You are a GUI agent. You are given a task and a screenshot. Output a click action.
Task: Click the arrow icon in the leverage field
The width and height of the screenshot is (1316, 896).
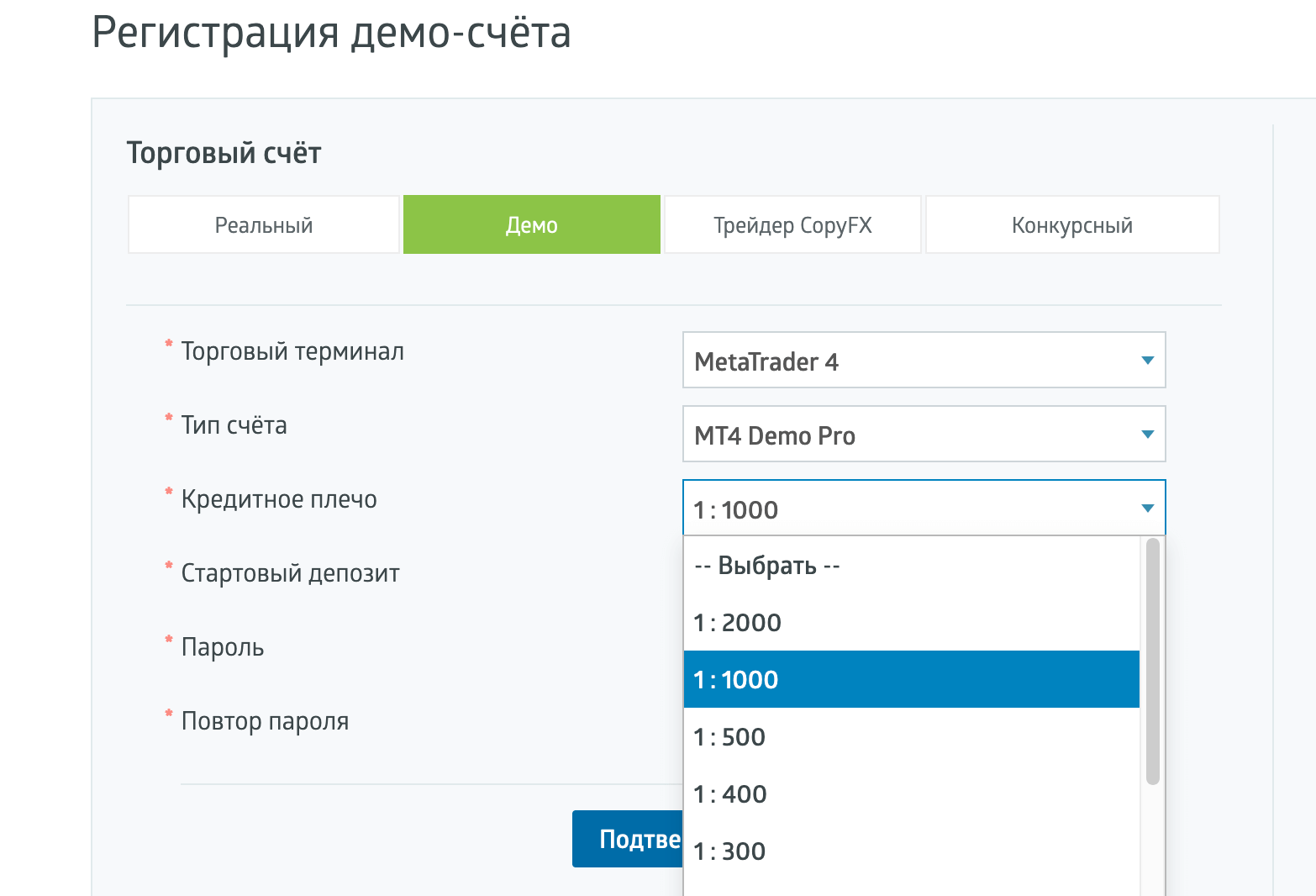[x=1147, y=509]
